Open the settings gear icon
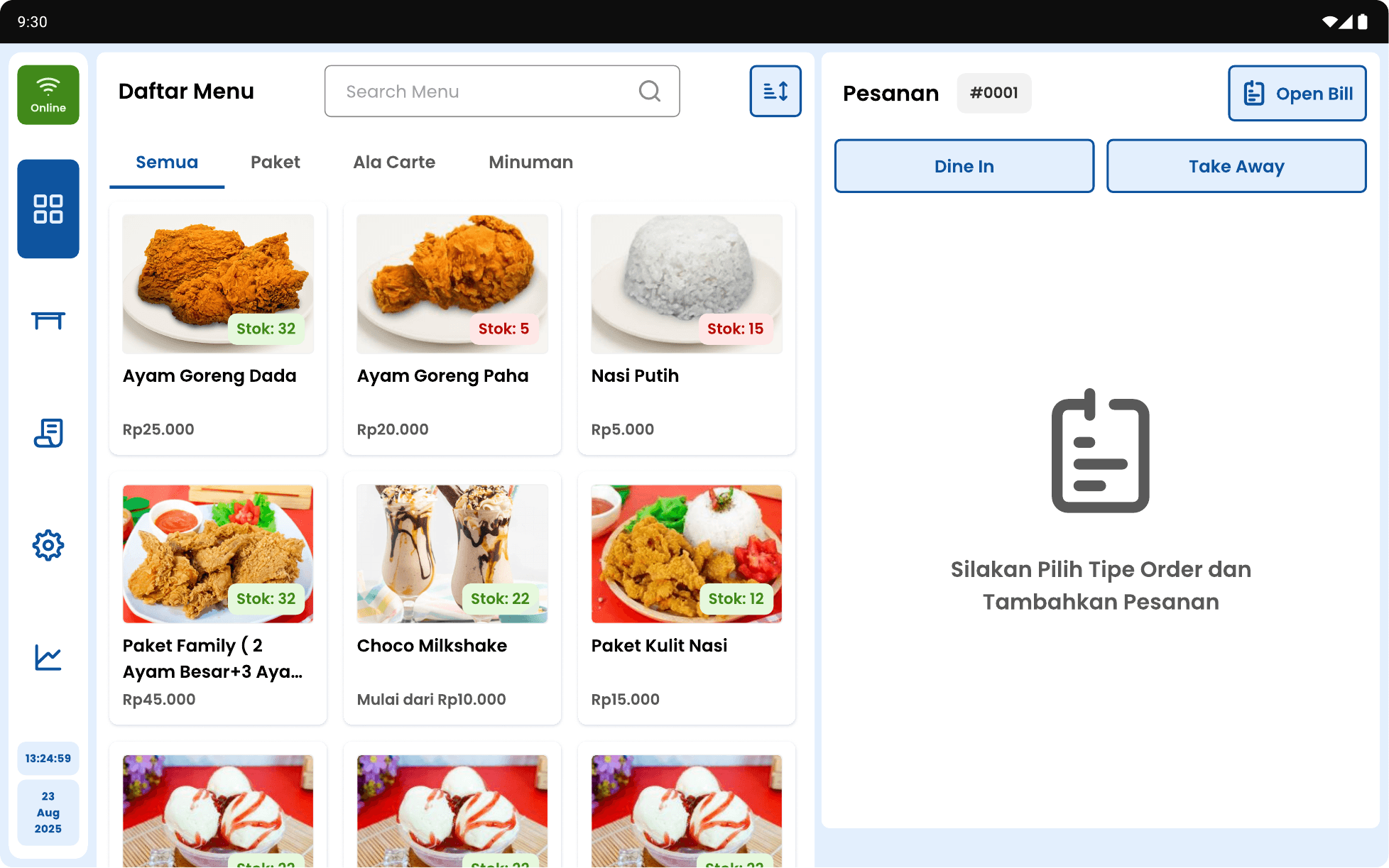The width and height of the screenshot is (1389, 868). pyautogui.click(x=48, y=545)
